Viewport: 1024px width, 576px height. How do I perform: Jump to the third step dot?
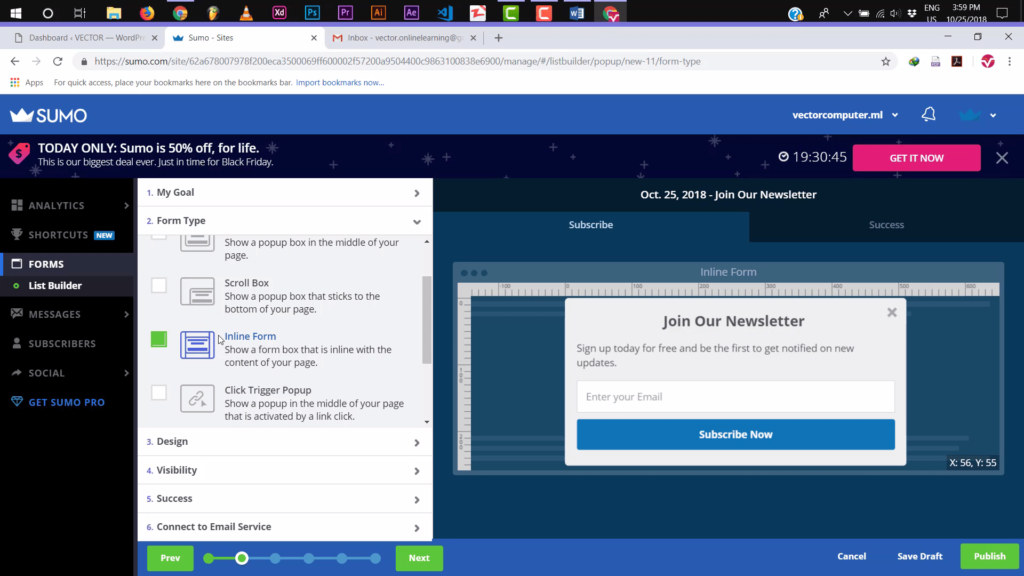point(275,558)
